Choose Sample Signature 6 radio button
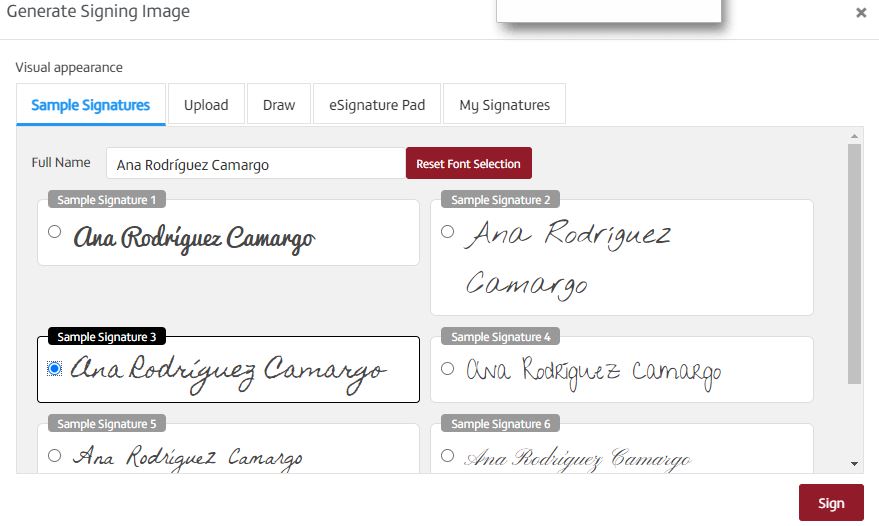879x526 pixels. point(448,456)
